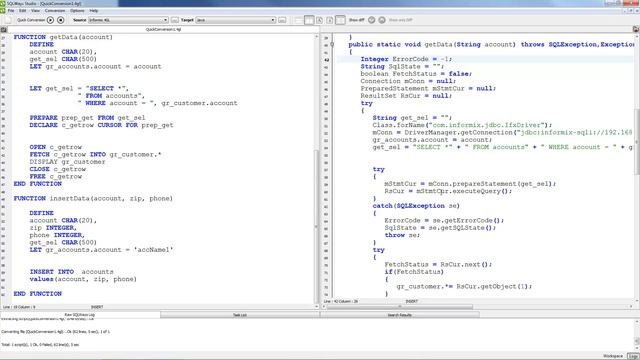Click the target-only view icon

click(330, 20)
